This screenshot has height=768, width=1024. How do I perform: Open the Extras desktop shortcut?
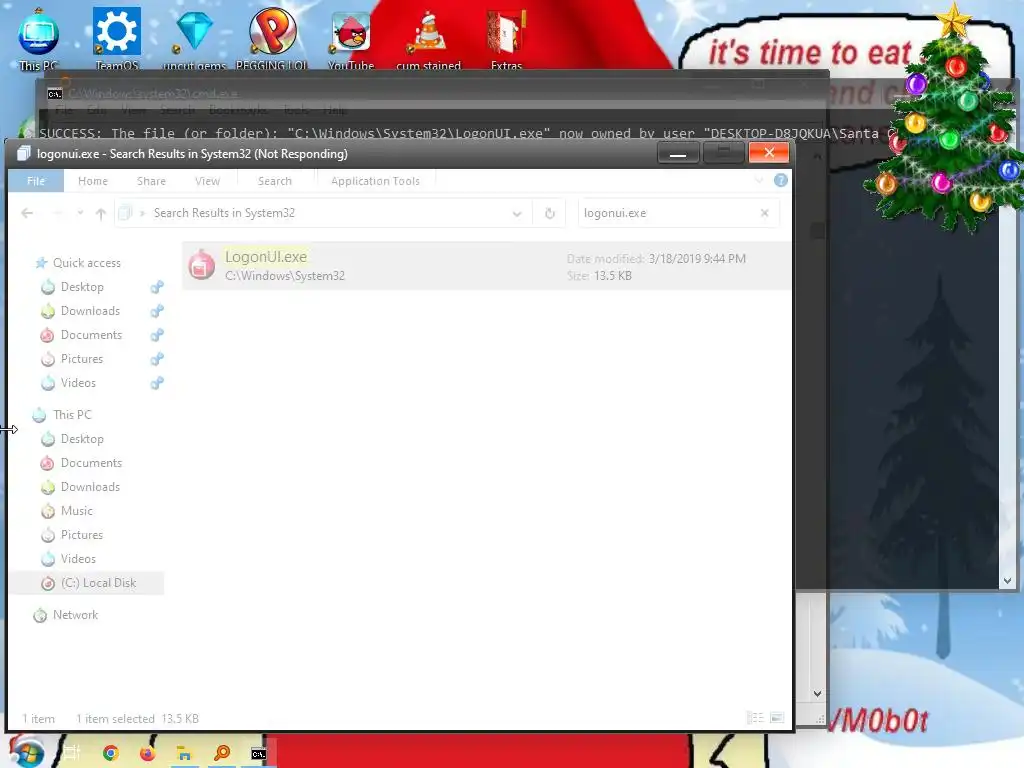506,38
